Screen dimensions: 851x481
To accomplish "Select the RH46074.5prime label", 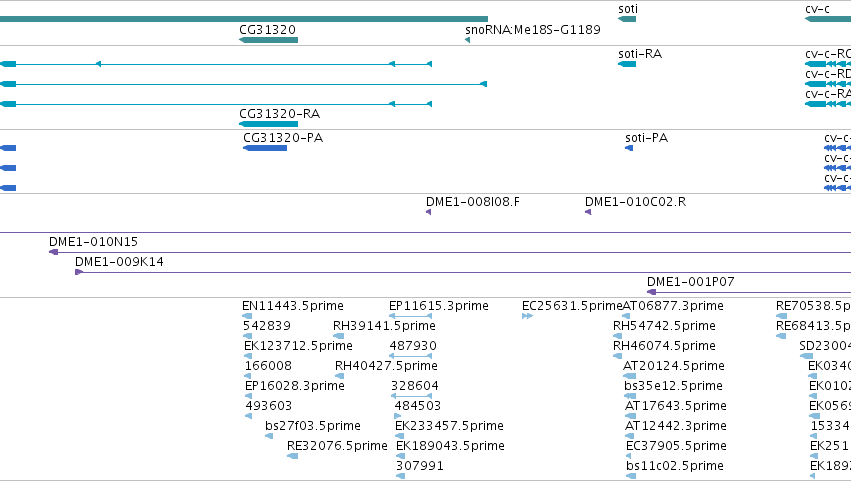I will click(664, 346).
